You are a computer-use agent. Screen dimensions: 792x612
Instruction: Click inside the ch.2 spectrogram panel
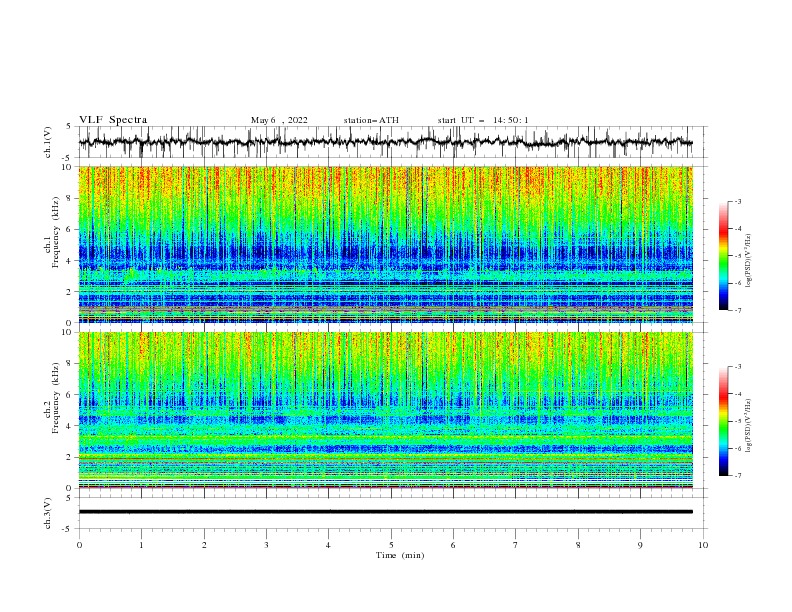coord(386,410)
